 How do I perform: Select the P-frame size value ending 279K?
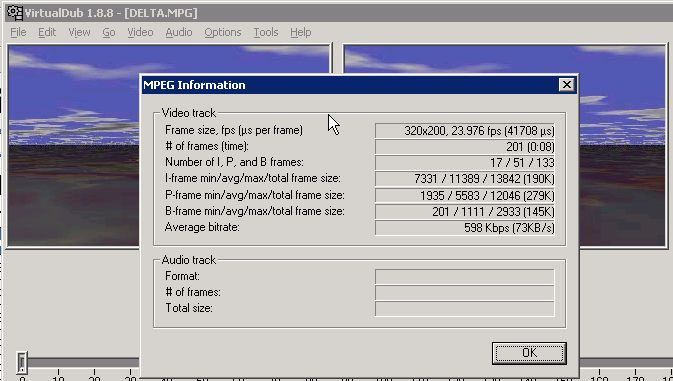[x=465, y=195]
